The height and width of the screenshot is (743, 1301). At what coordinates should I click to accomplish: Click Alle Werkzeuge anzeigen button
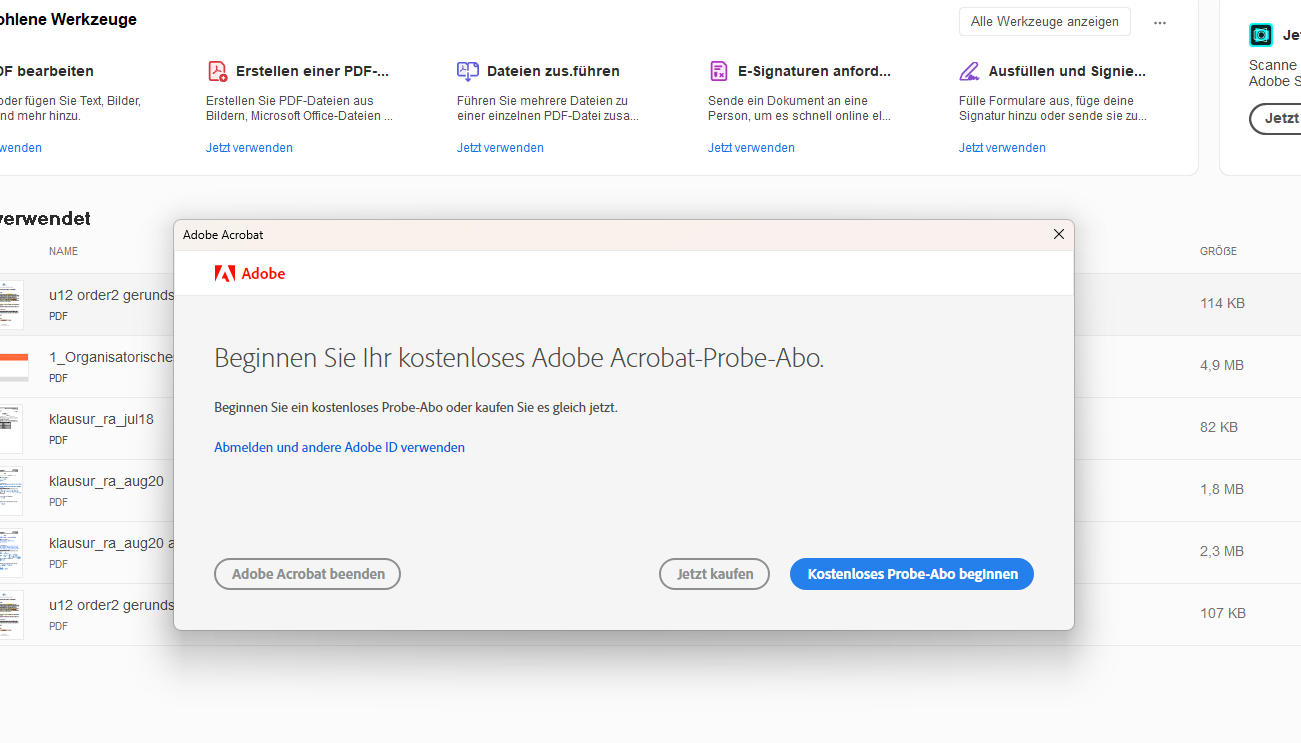1044,22
